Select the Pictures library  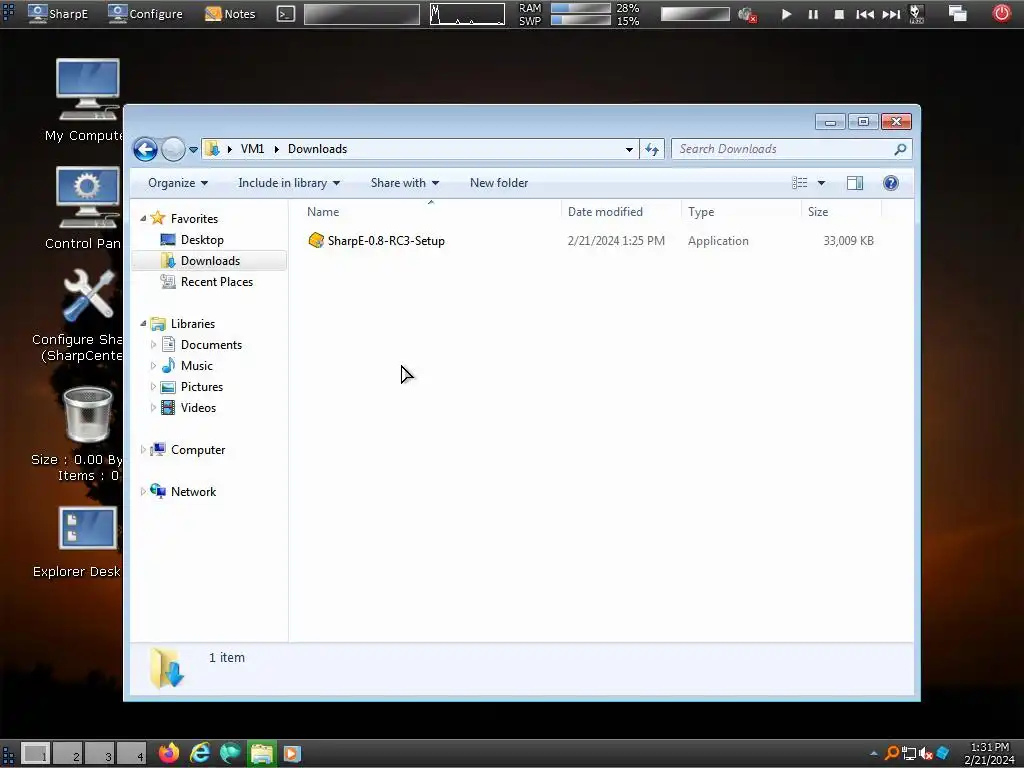[202, 387]
